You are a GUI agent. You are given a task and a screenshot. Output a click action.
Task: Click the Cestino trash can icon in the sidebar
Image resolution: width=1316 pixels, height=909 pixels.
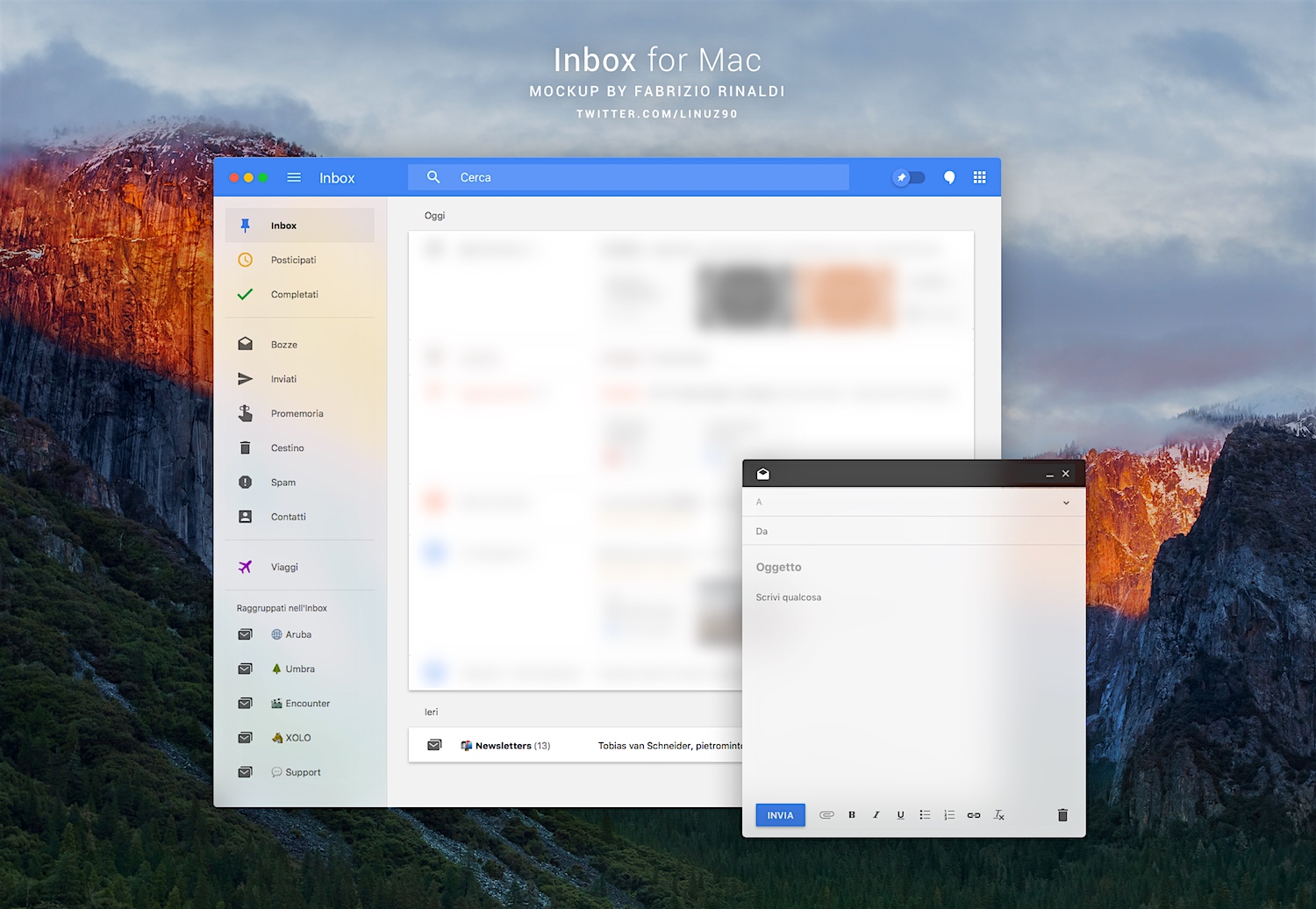click(246, 447)
